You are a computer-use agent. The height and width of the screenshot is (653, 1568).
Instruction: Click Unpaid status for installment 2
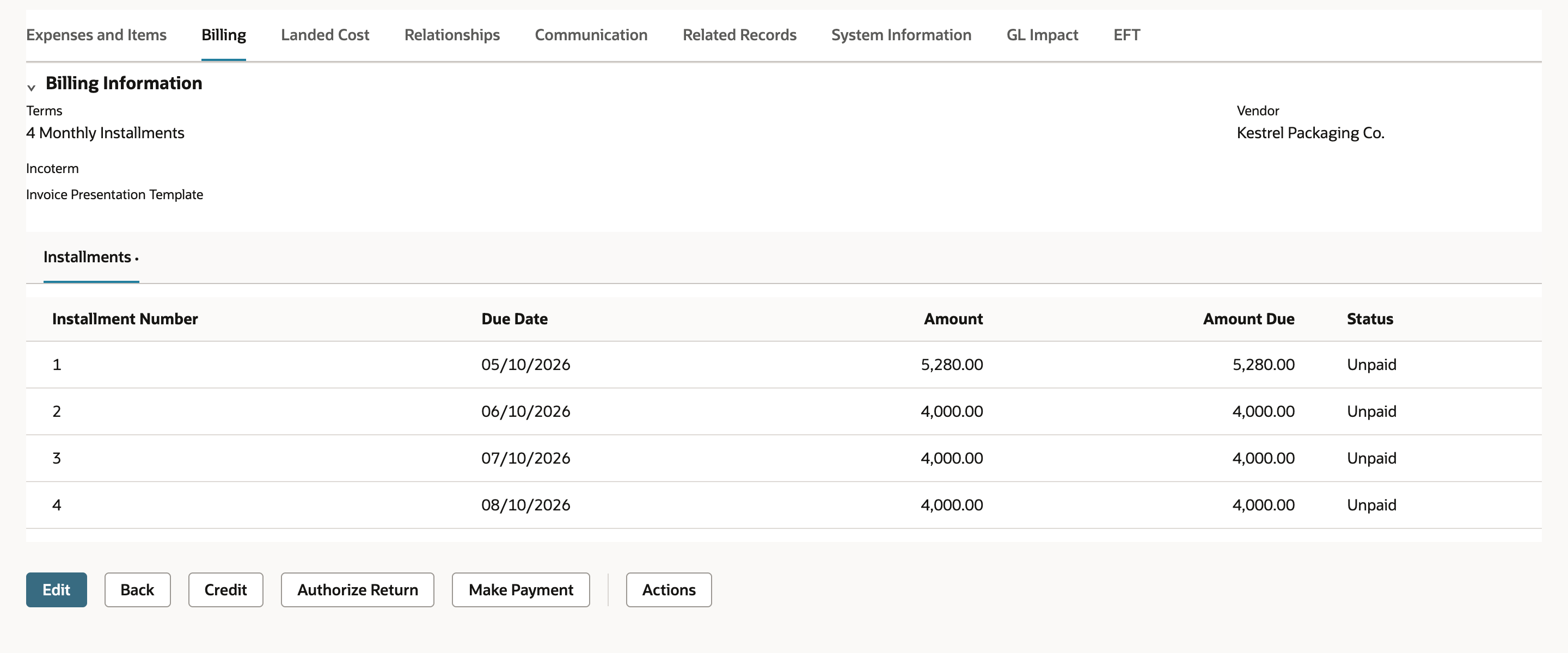point(1371,411)
